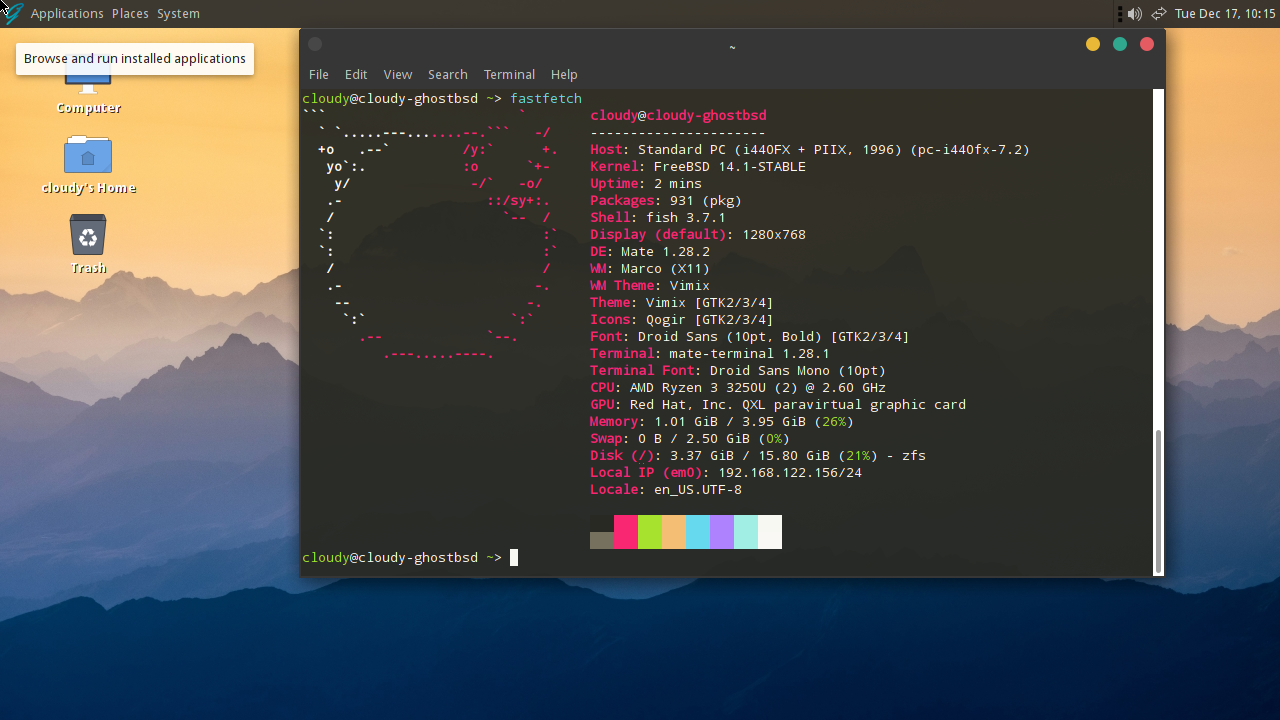The image size is (1280, 720).
Task: Click 'Kernel: FreeBSD 14.1-STABLE' text
Action: 698,166
